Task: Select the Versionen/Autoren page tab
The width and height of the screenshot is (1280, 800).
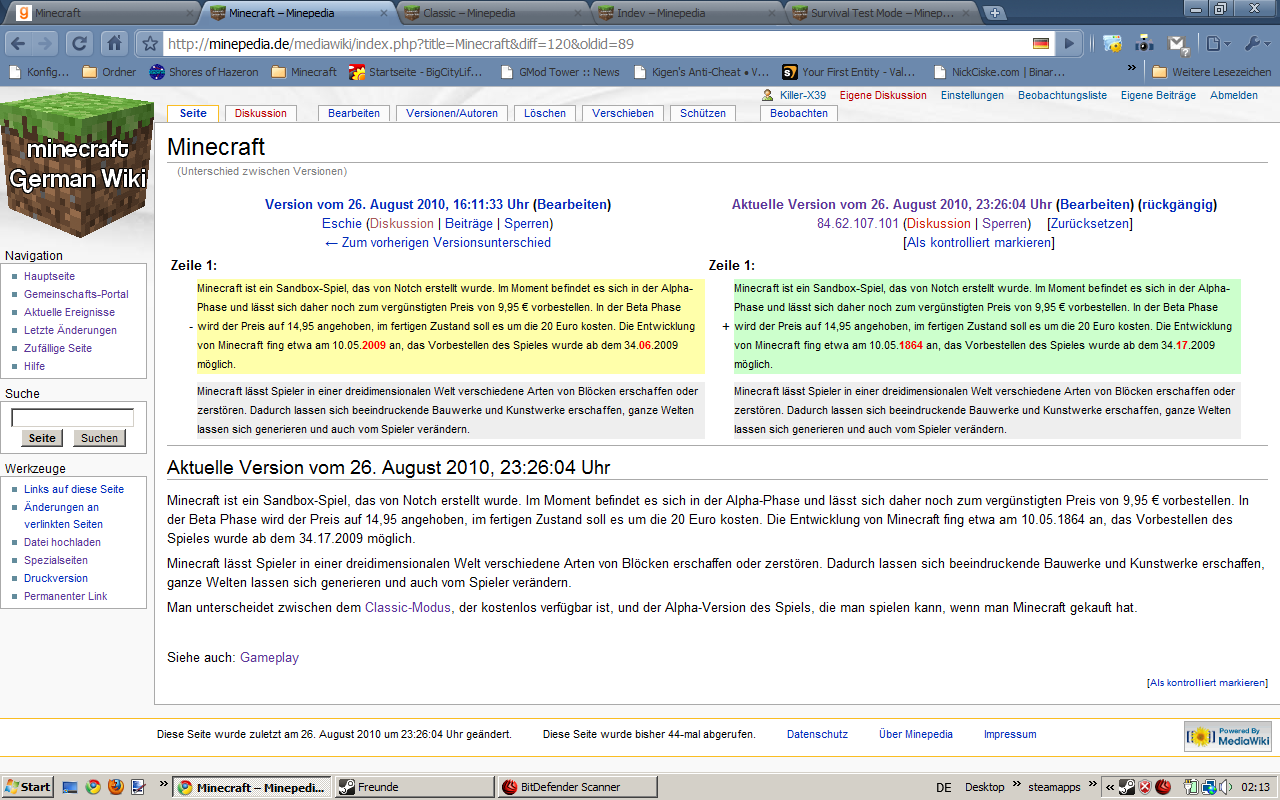Action: (x=451, y=113)
